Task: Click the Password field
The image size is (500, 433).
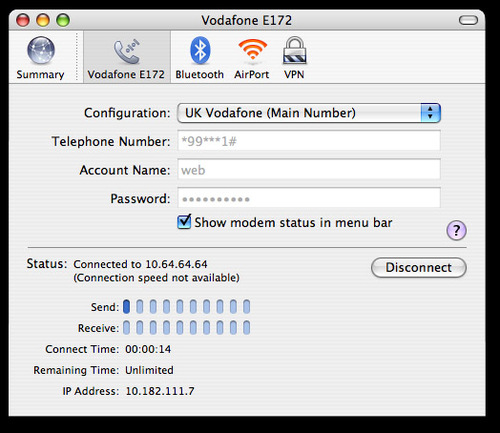Action: (x=309, y=198)
